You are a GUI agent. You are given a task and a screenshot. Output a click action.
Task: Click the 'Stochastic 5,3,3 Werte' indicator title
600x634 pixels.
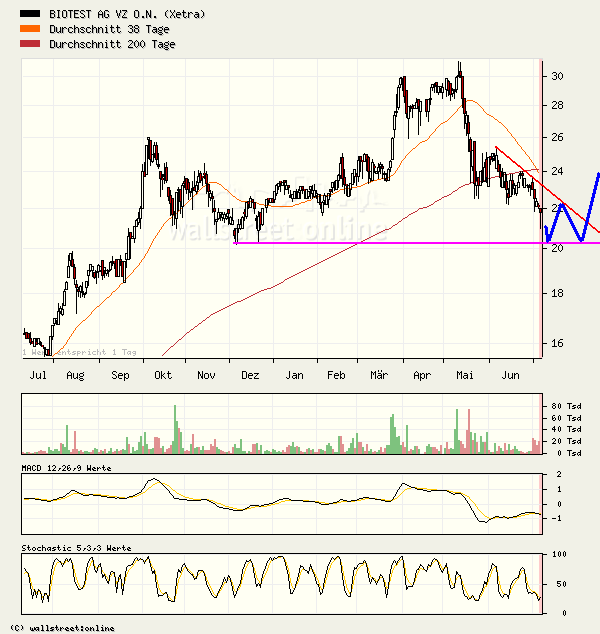pos(76,548)
